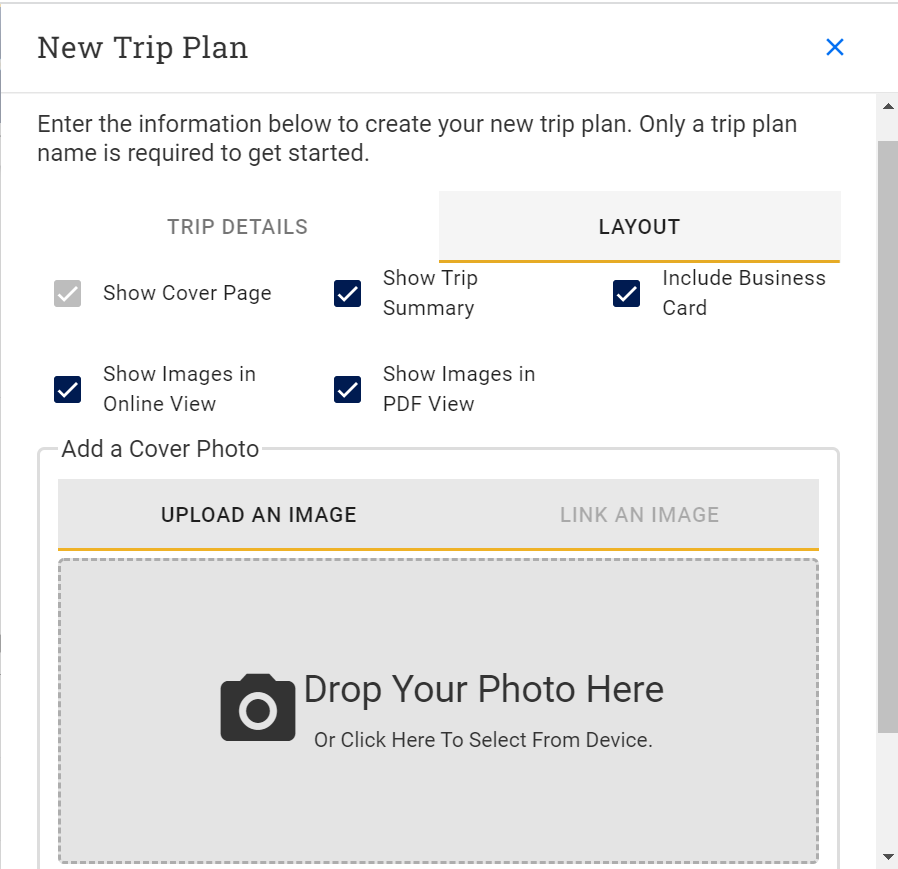The width and height of the screenshot is (898, 869).
Task: Disable the Show Images in Online View checkbox
Action: 68,389
